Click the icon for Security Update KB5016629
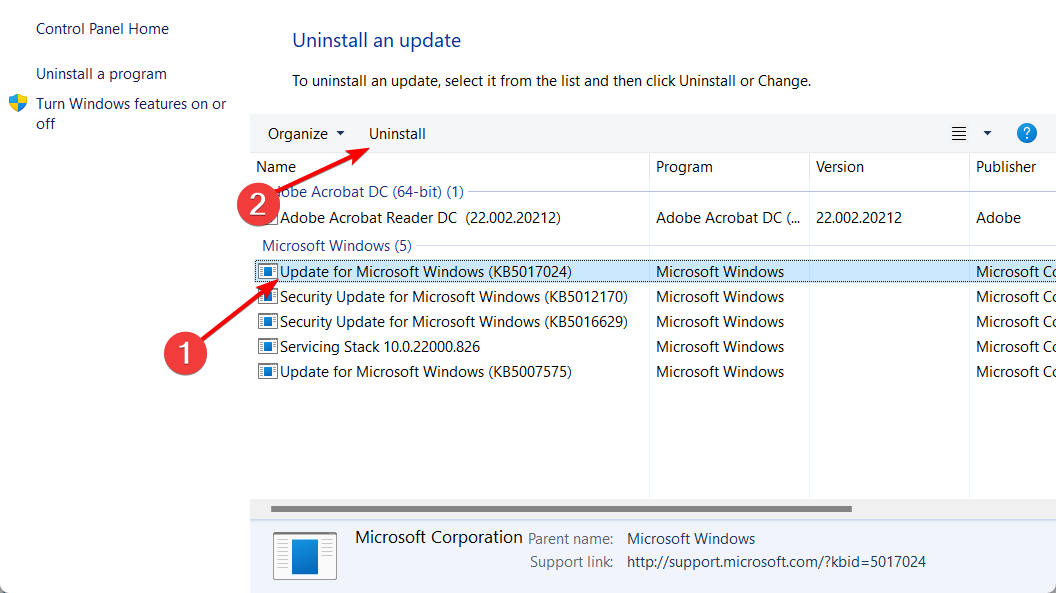Image resolution: width=1056 pixels, height=593 pixels. 267,322
